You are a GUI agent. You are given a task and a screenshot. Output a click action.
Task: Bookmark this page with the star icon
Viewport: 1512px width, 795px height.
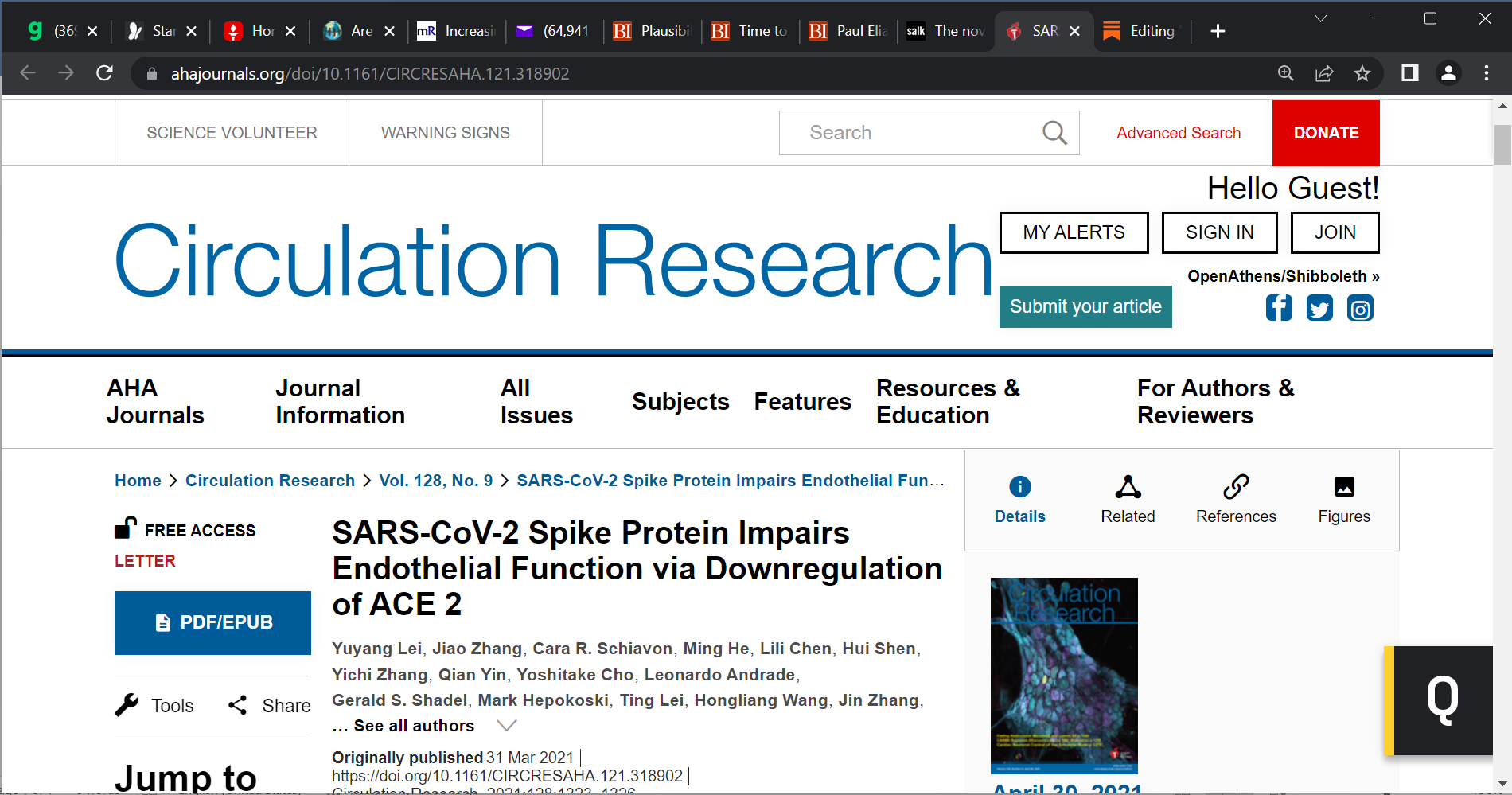pyautogui.click(x=1362, y=73)
